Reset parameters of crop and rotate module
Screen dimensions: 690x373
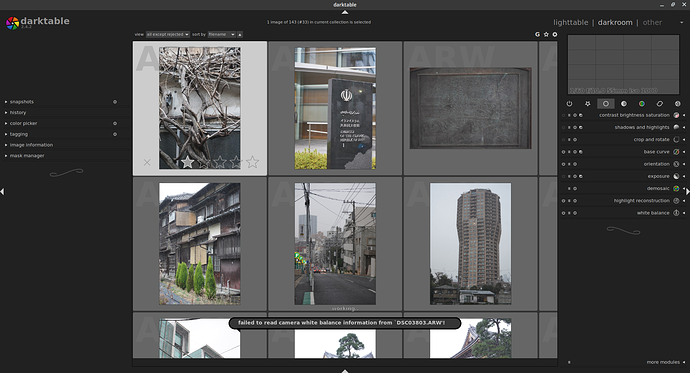coord(575,139)
